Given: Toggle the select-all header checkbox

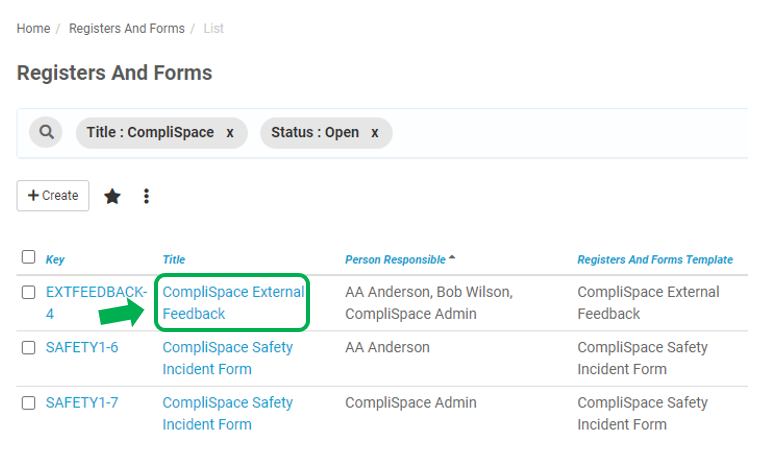Looking at the screenshot, I should 28,257.
